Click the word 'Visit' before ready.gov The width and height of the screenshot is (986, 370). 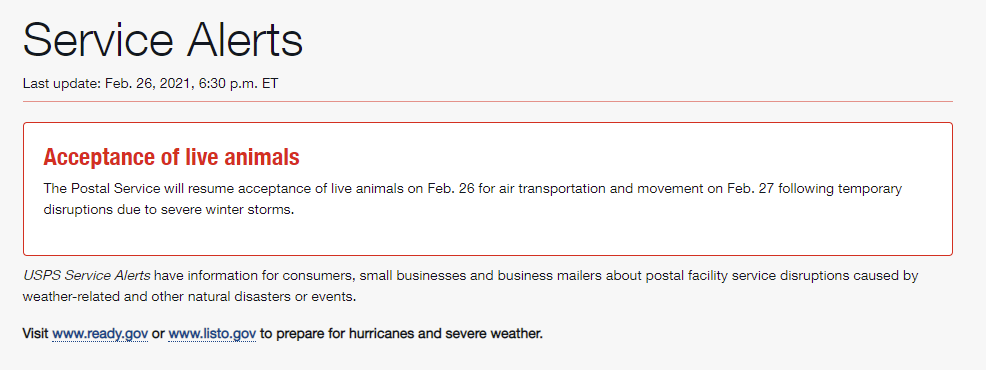click(35, 334)
